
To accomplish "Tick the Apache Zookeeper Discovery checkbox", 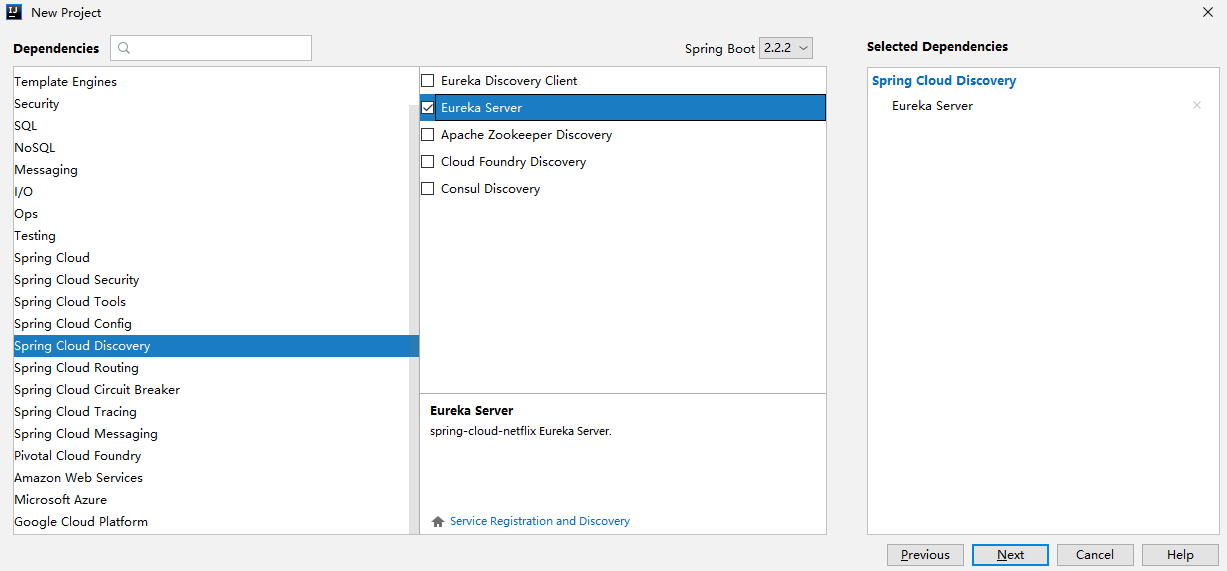I will [428, 134].
